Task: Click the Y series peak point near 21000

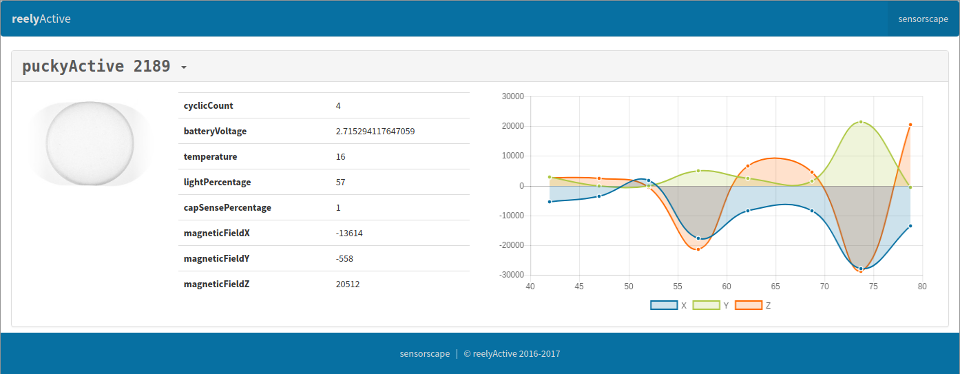Action: click(x=861, y=122)
